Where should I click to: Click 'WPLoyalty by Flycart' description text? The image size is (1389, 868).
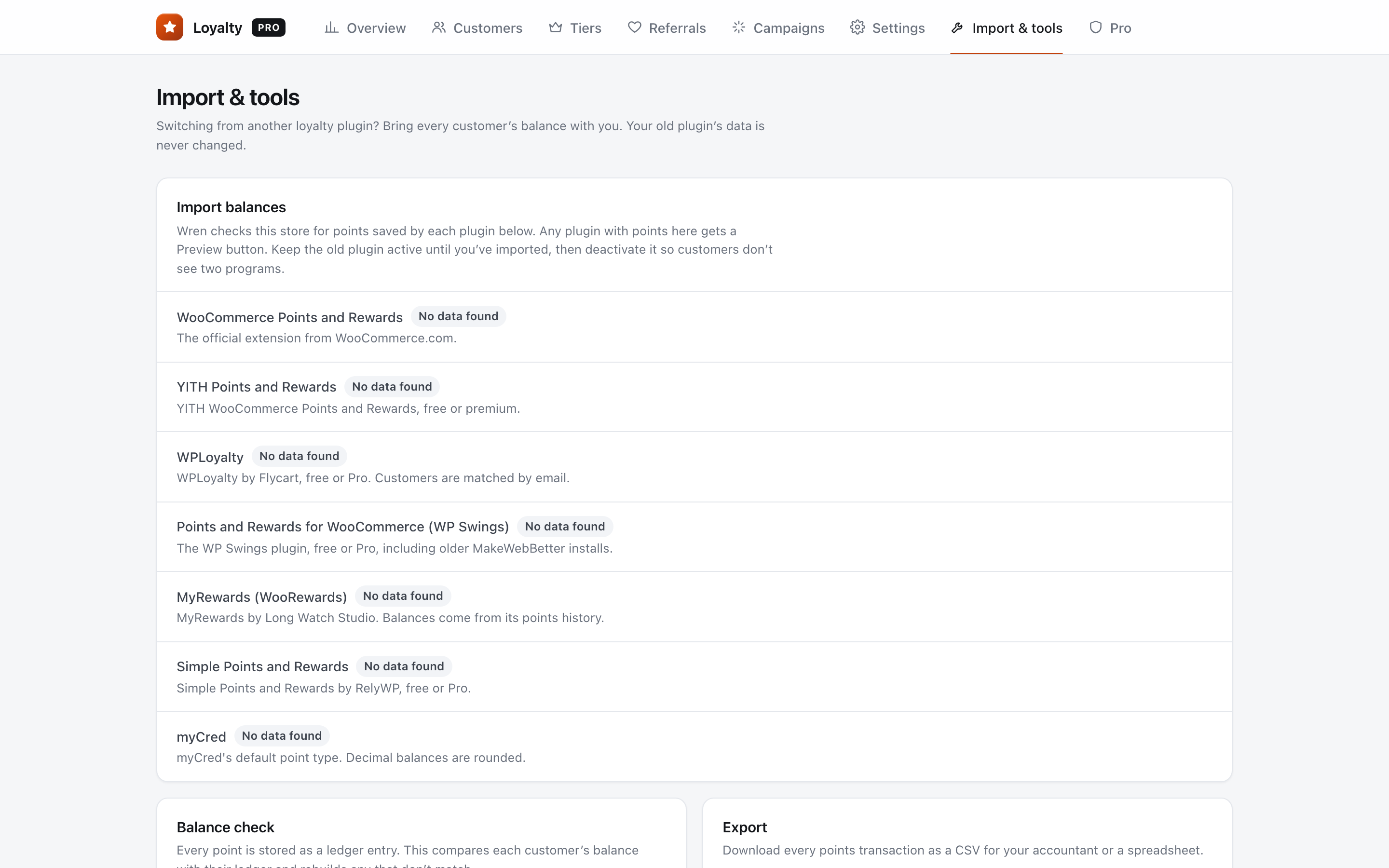click(373, 478)
